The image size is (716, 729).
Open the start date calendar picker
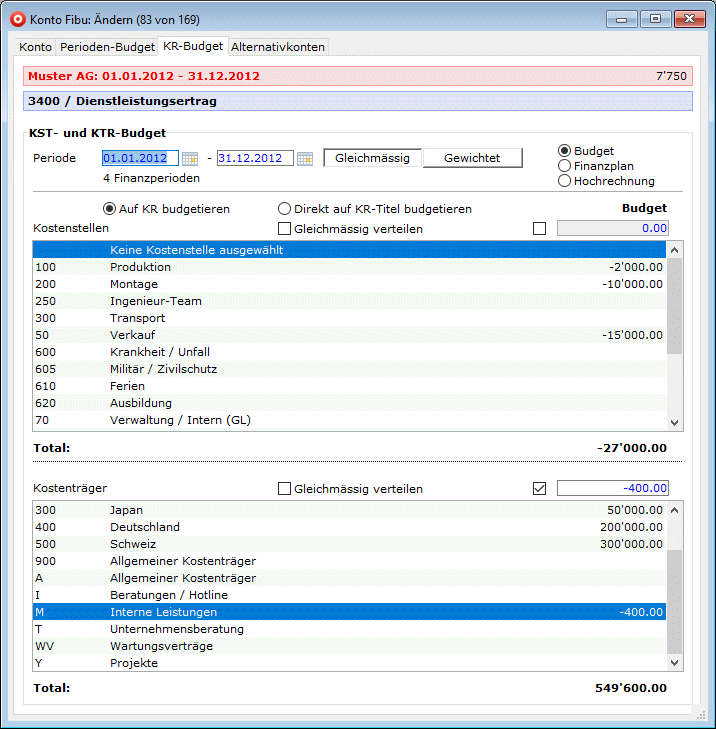190,158
